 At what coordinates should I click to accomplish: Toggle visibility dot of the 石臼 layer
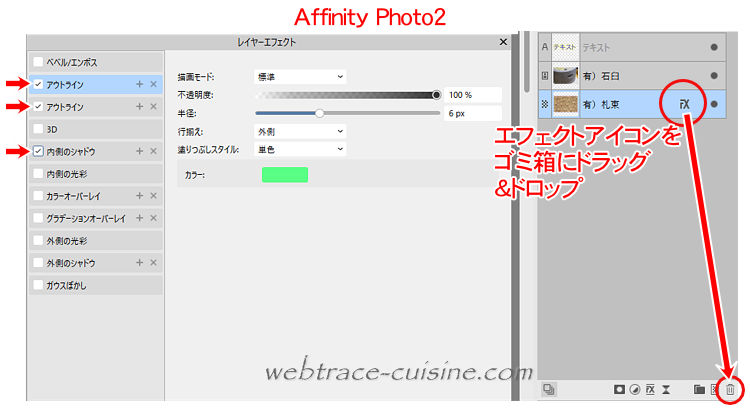pyautogui.click(x=714, y=75)
